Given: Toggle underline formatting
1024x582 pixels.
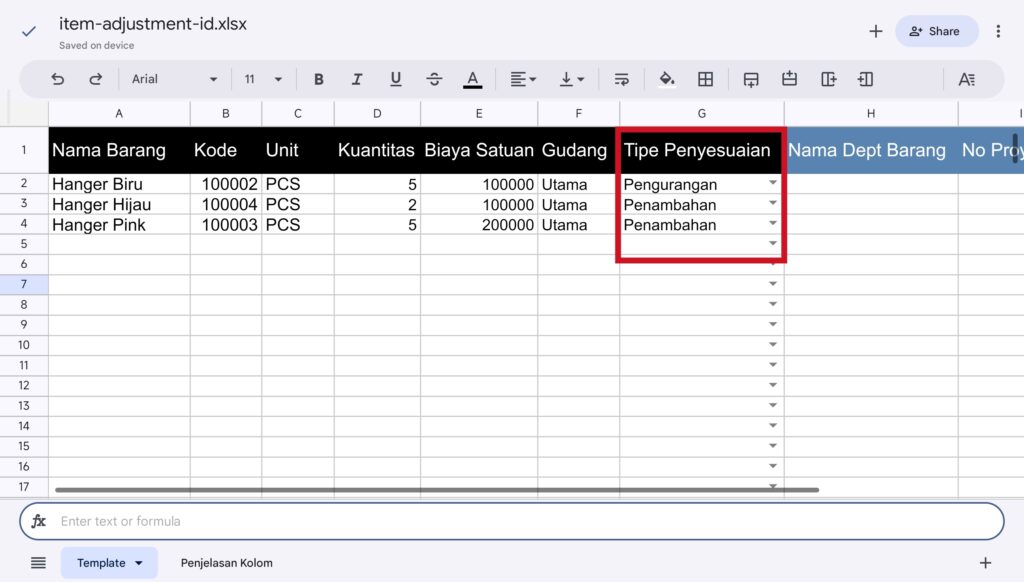Looking at the screenshot, I should [395, 79].
